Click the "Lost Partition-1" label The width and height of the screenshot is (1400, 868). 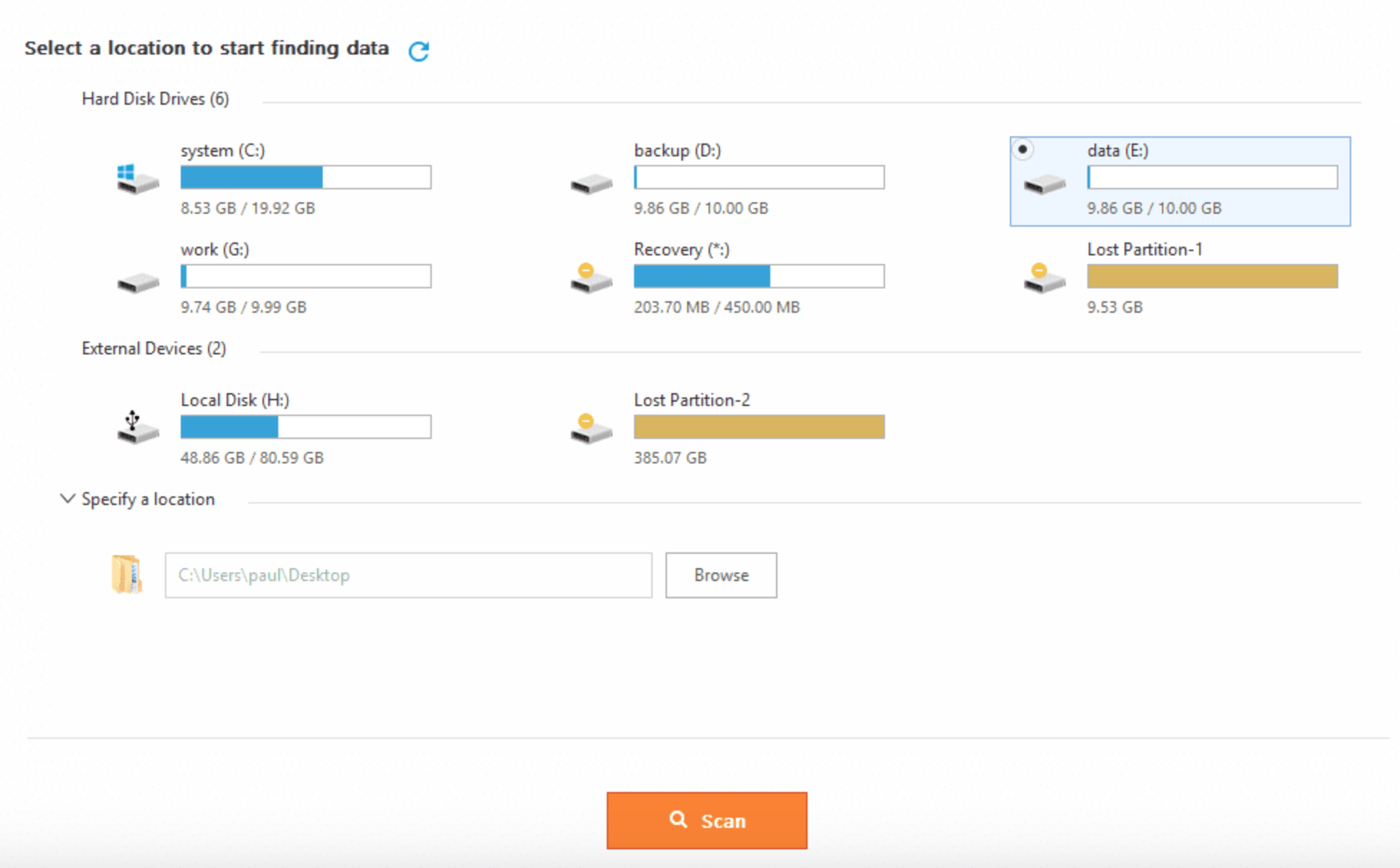pyautogui.click(x=1145, y=250)
